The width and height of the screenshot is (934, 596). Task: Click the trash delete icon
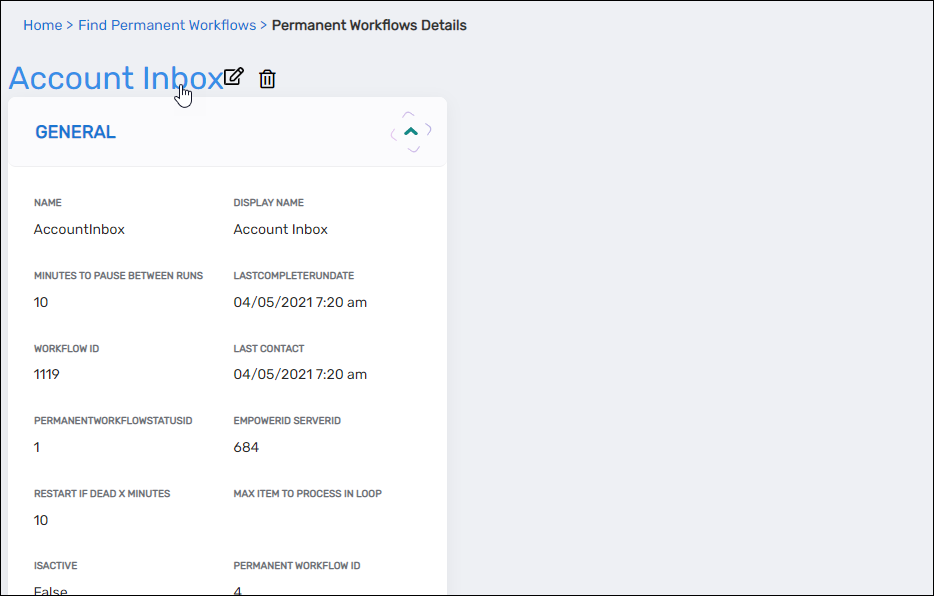pos(267,79)
